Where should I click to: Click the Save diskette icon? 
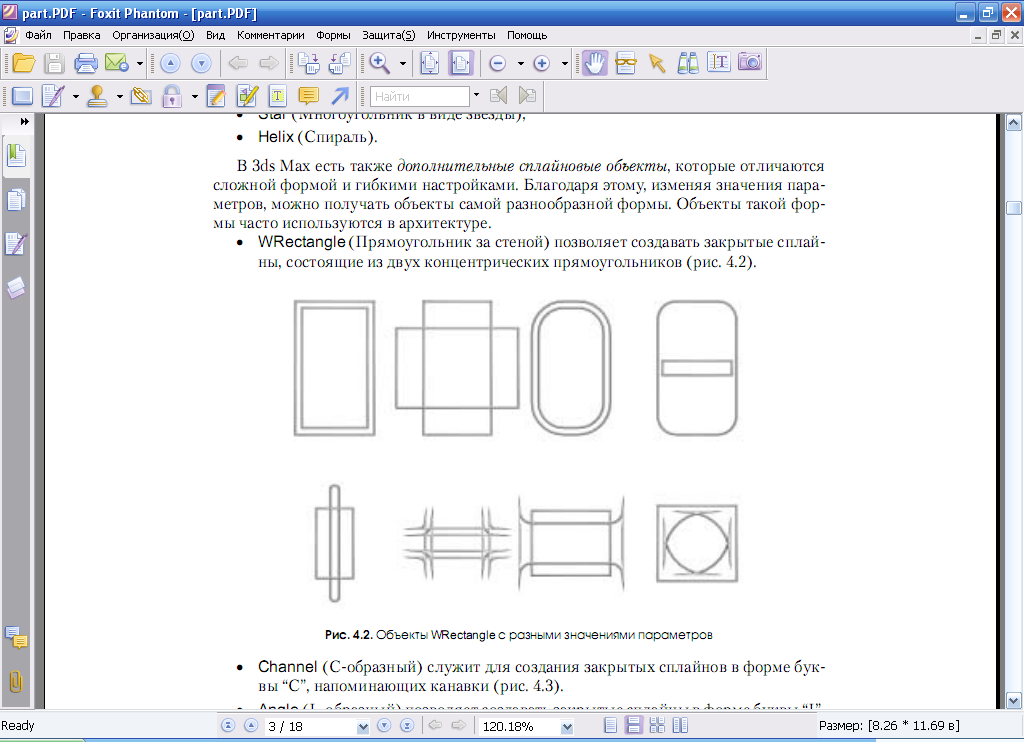pyautogui.click(x=54, y=63)
